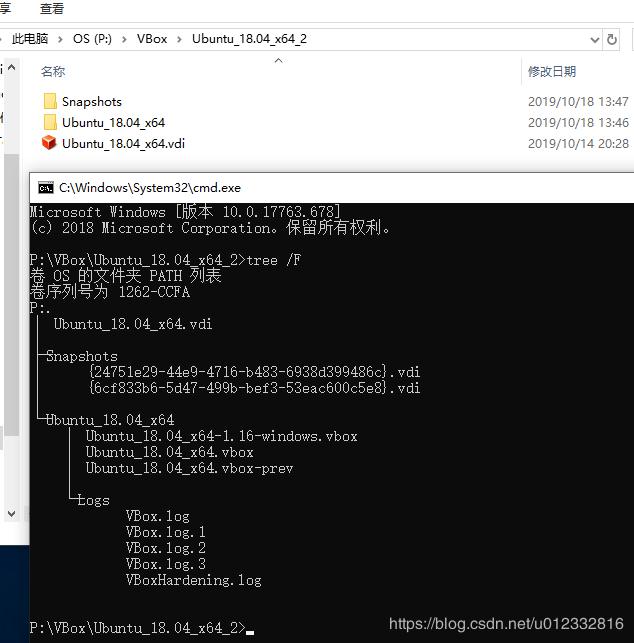Click date 2019/10/18 13:46
The image size is (634, 643).
[x=578, y=123]
